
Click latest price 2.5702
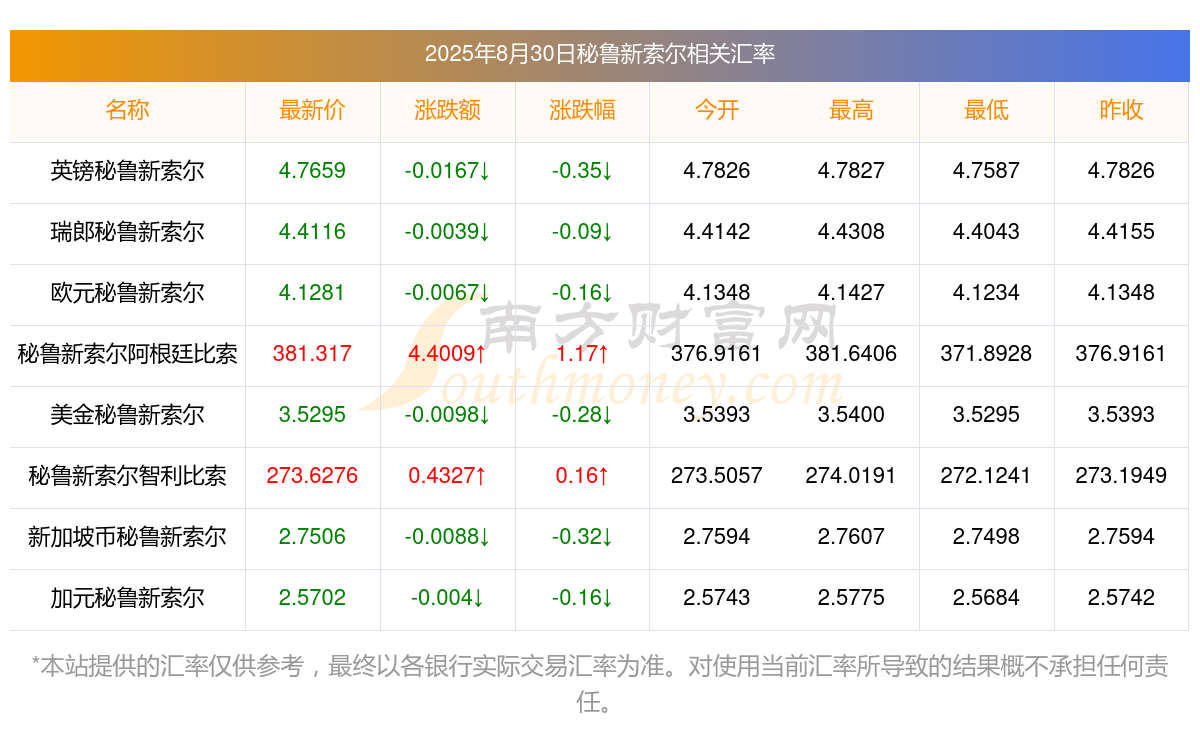[313, 598]
